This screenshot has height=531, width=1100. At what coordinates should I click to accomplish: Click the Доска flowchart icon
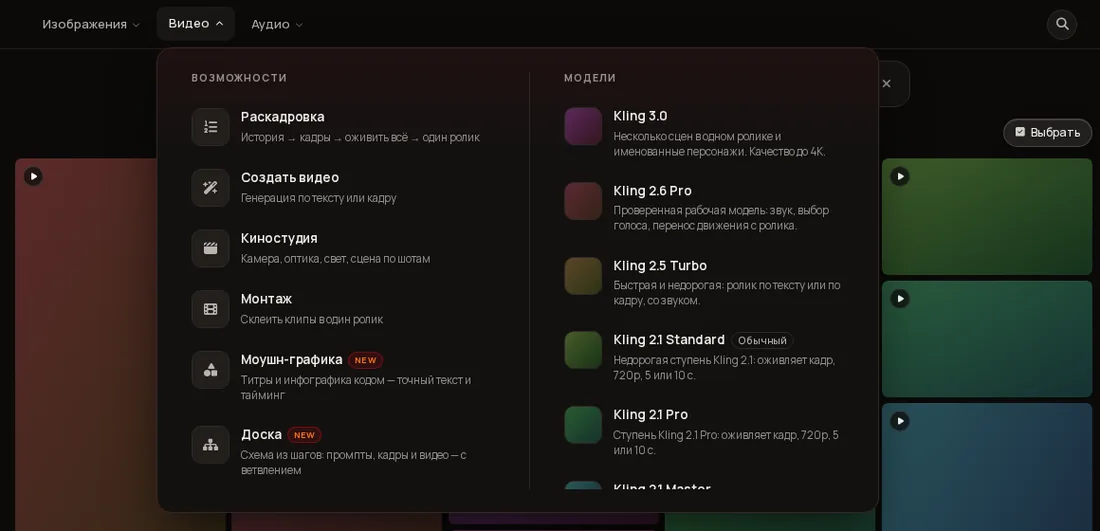[210, 445]
